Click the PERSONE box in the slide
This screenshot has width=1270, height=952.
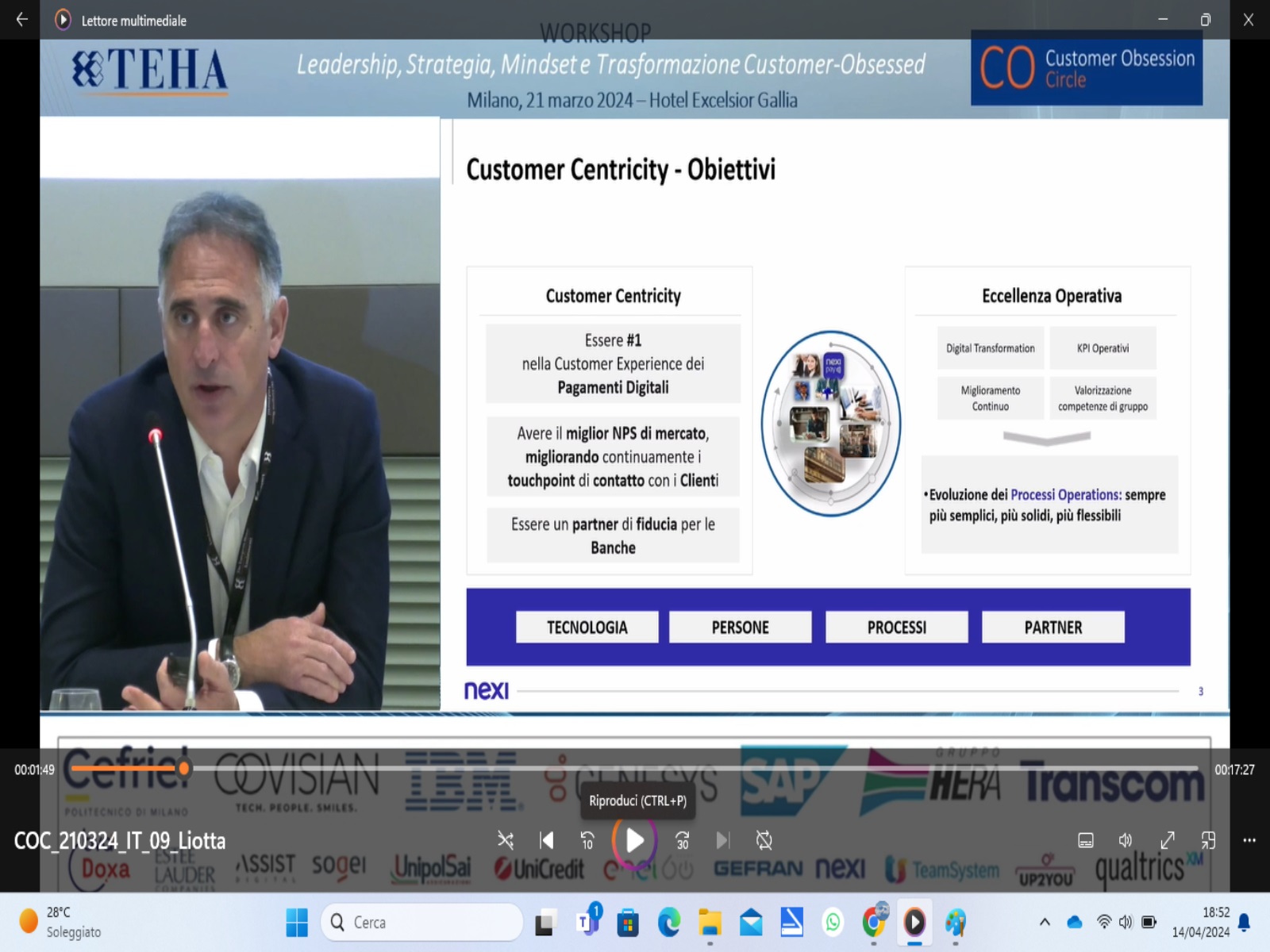pyautogui.click(x=740, y=627)
